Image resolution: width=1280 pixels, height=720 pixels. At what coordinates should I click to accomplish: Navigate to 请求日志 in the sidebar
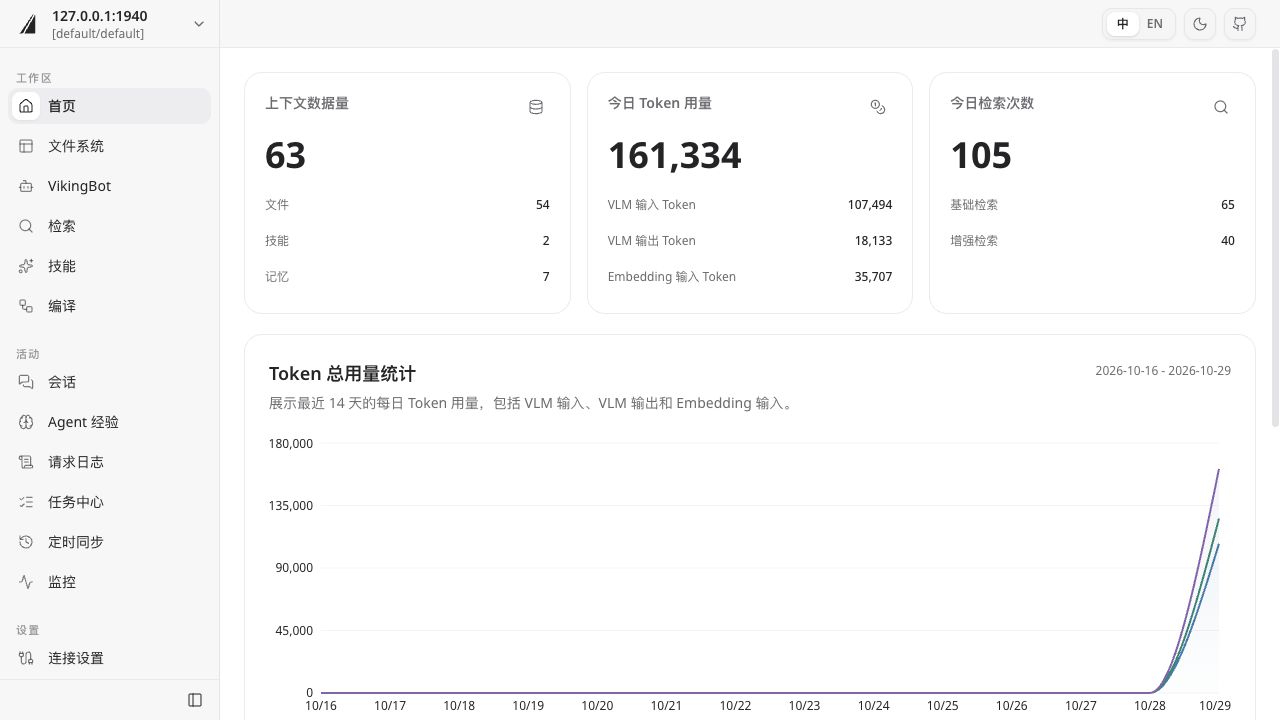tap(110, 462)
